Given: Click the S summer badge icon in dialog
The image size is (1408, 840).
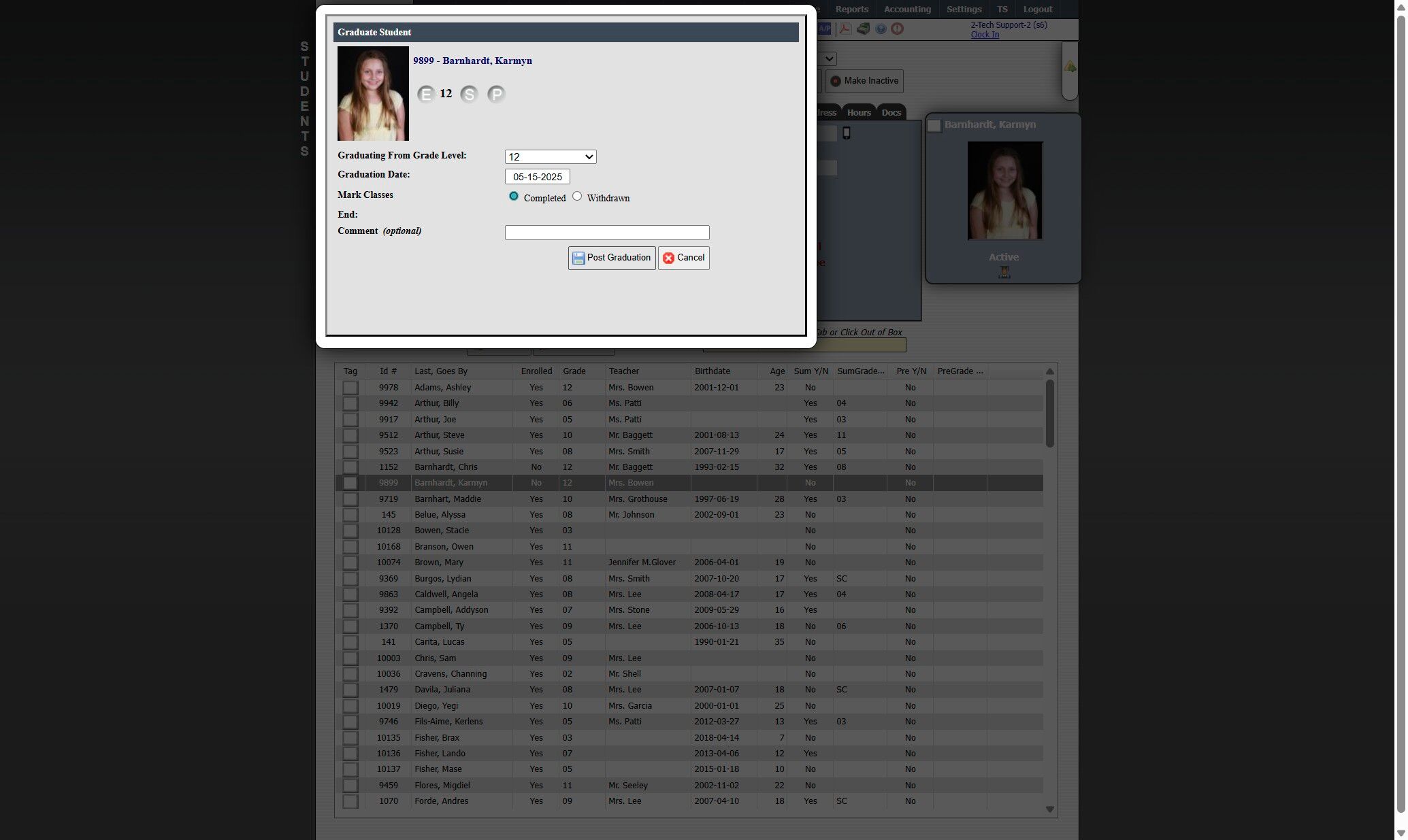Looking at the screenshot, I should click(x=469, y=95).
